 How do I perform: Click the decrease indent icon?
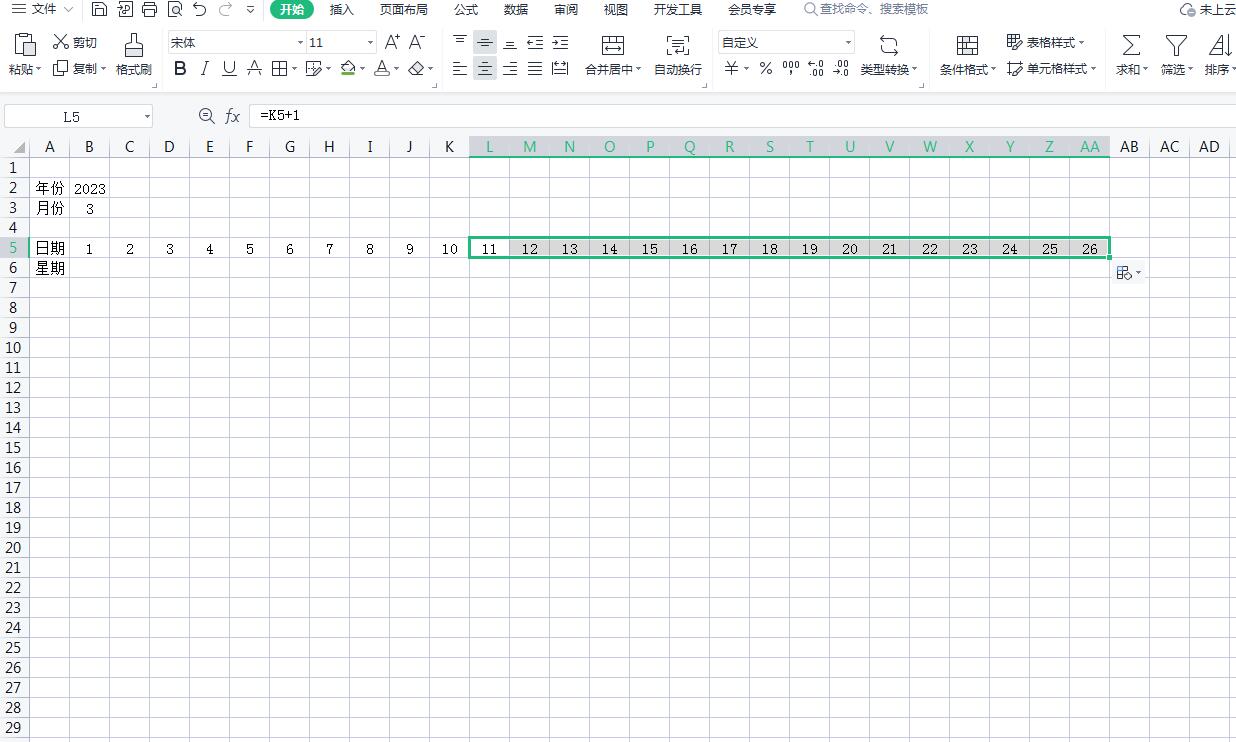coord(535,42)
